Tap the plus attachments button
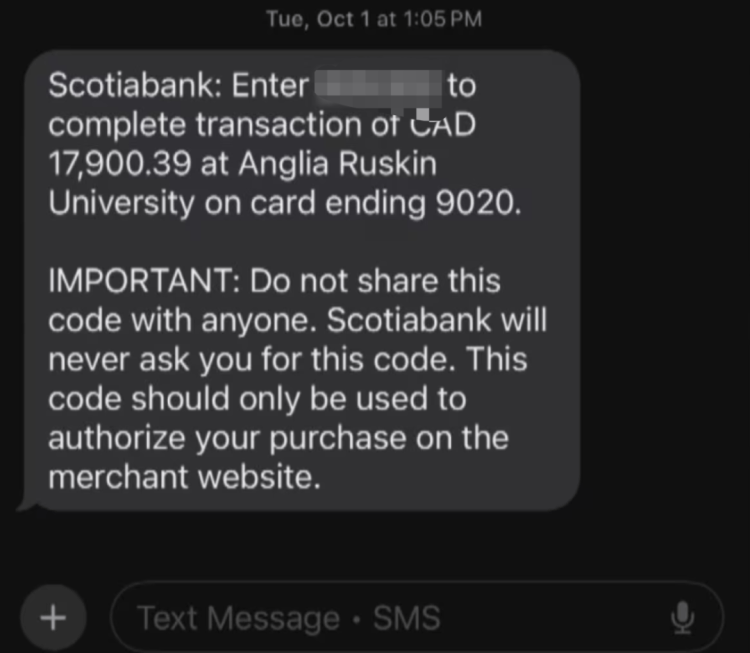This screenshot has height=653, width=750. (x=53, y=617)
